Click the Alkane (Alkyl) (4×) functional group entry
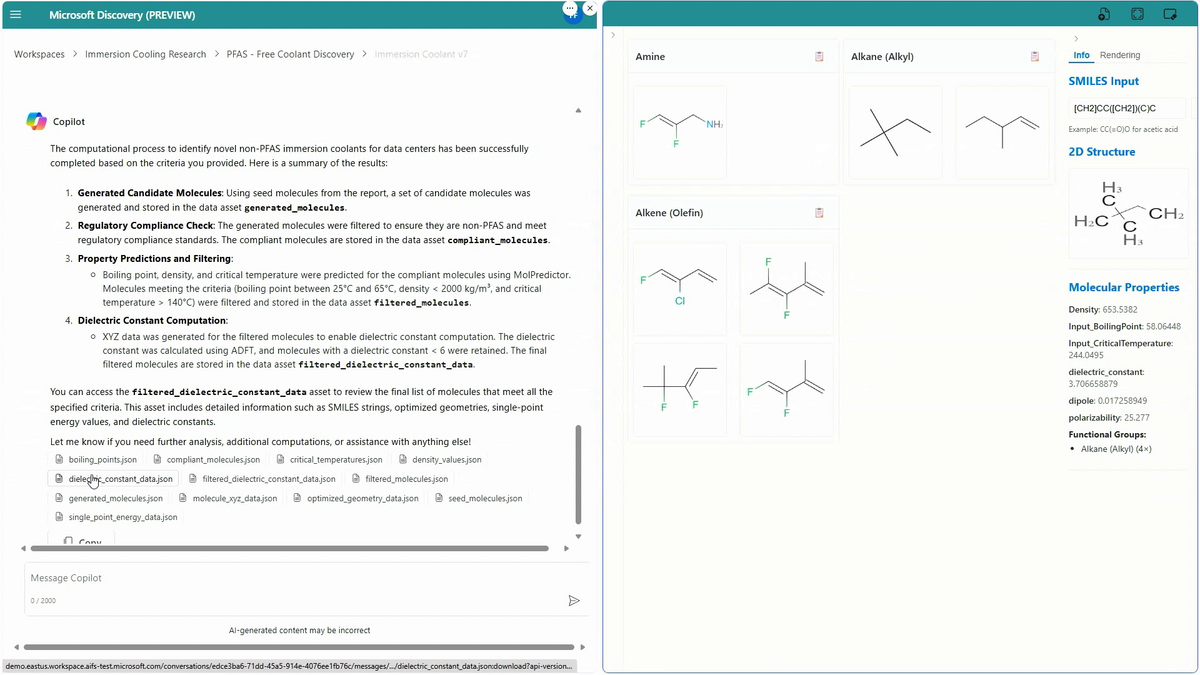 (x=1116, y=449)
